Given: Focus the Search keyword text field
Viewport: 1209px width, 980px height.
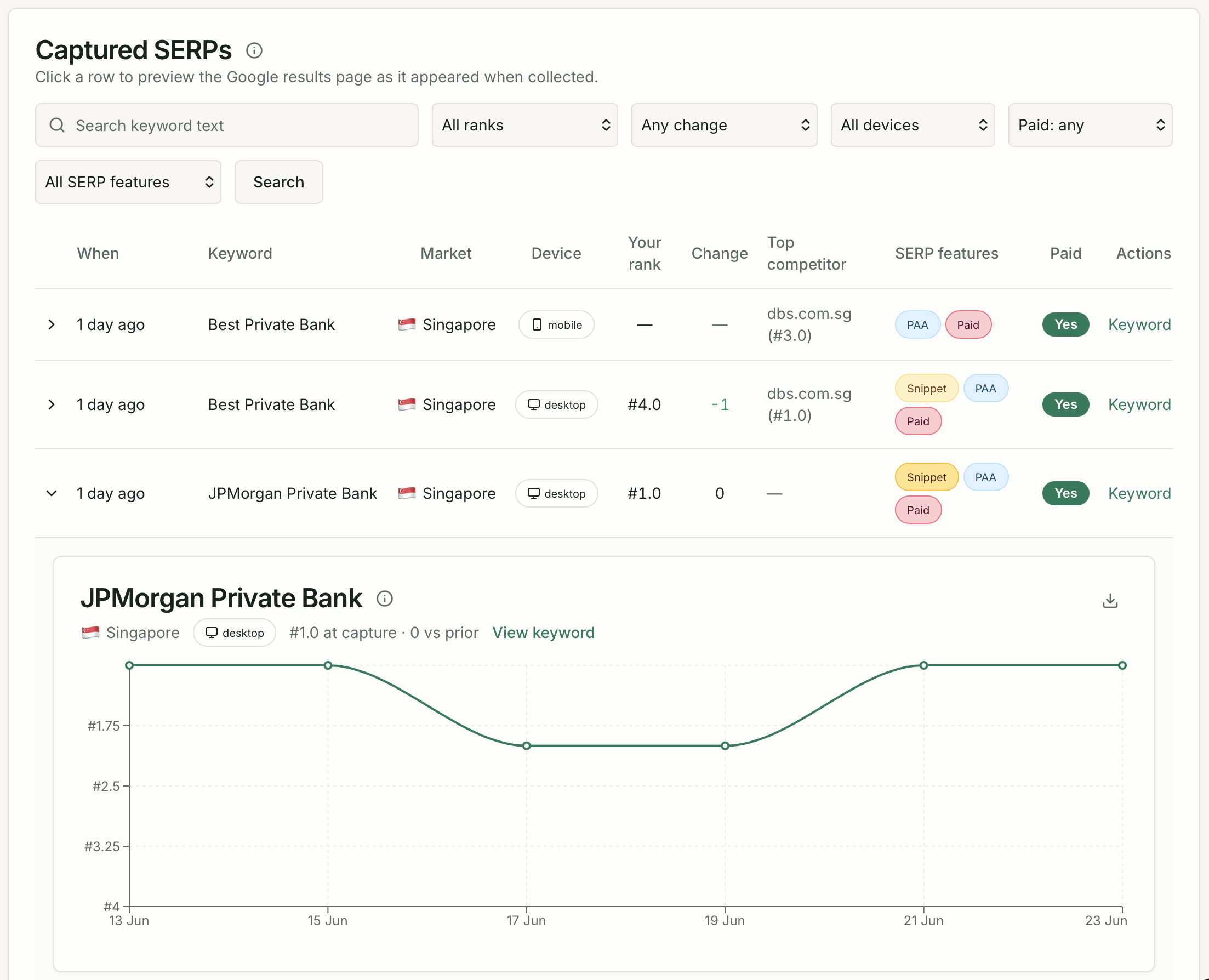Looking at the screenshot, I should tap(226, 125).
